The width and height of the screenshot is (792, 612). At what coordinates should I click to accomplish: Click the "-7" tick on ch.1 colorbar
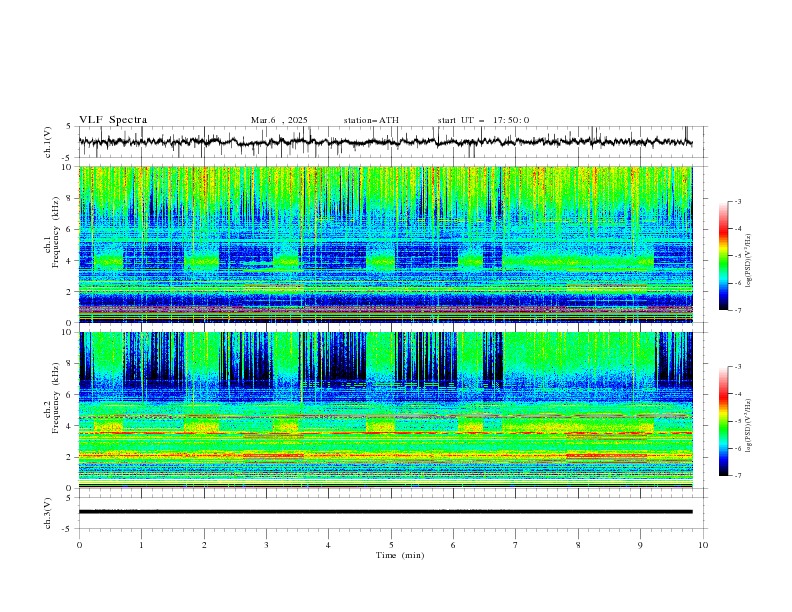pyautogui.click(x=738, y=310)
